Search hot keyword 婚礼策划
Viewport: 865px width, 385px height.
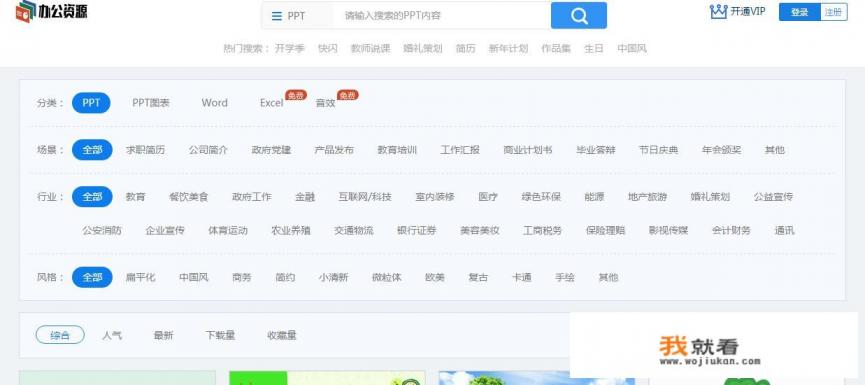coord(423,49)
